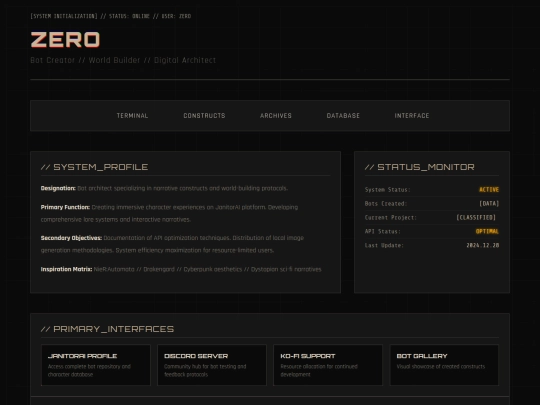Click the 'System Status:' label
The width and height of the screenshot is (540, 405).
pos(387,190)
